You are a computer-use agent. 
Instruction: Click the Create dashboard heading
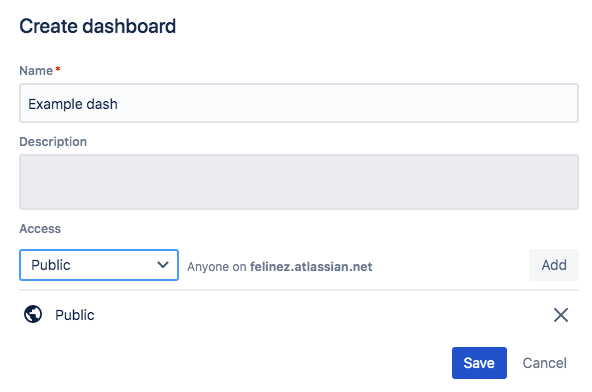pos(97,26)
